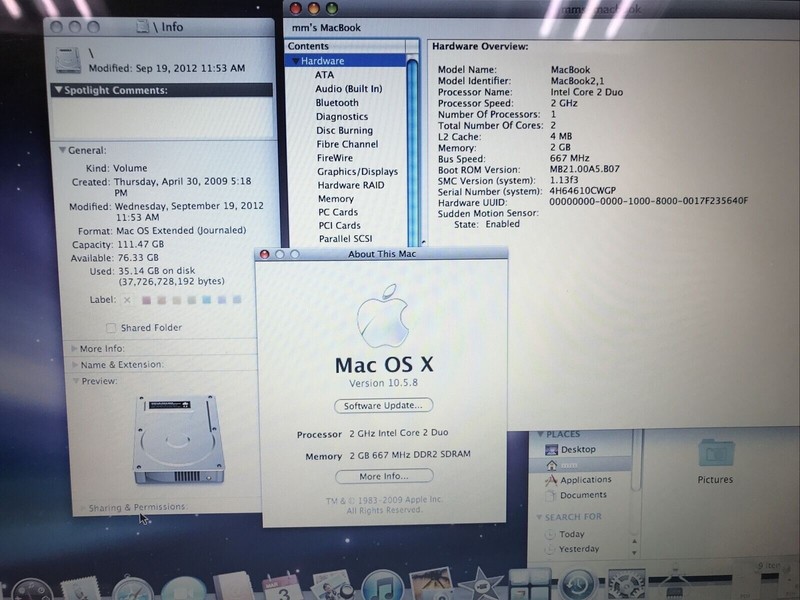Viewport: 800px width, 600px height.
Task: Choose the blue label color
Action: (207, 299)
